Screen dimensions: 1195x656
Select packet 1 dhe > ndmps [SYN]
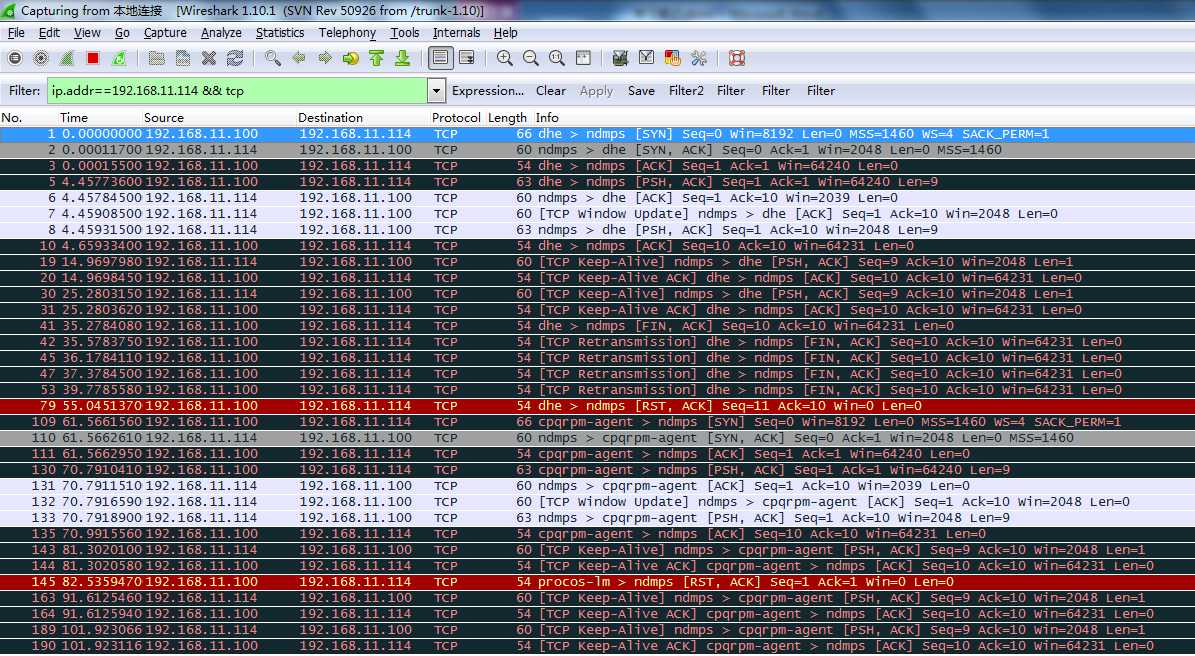pyautogui.click(x=598, y=134)
